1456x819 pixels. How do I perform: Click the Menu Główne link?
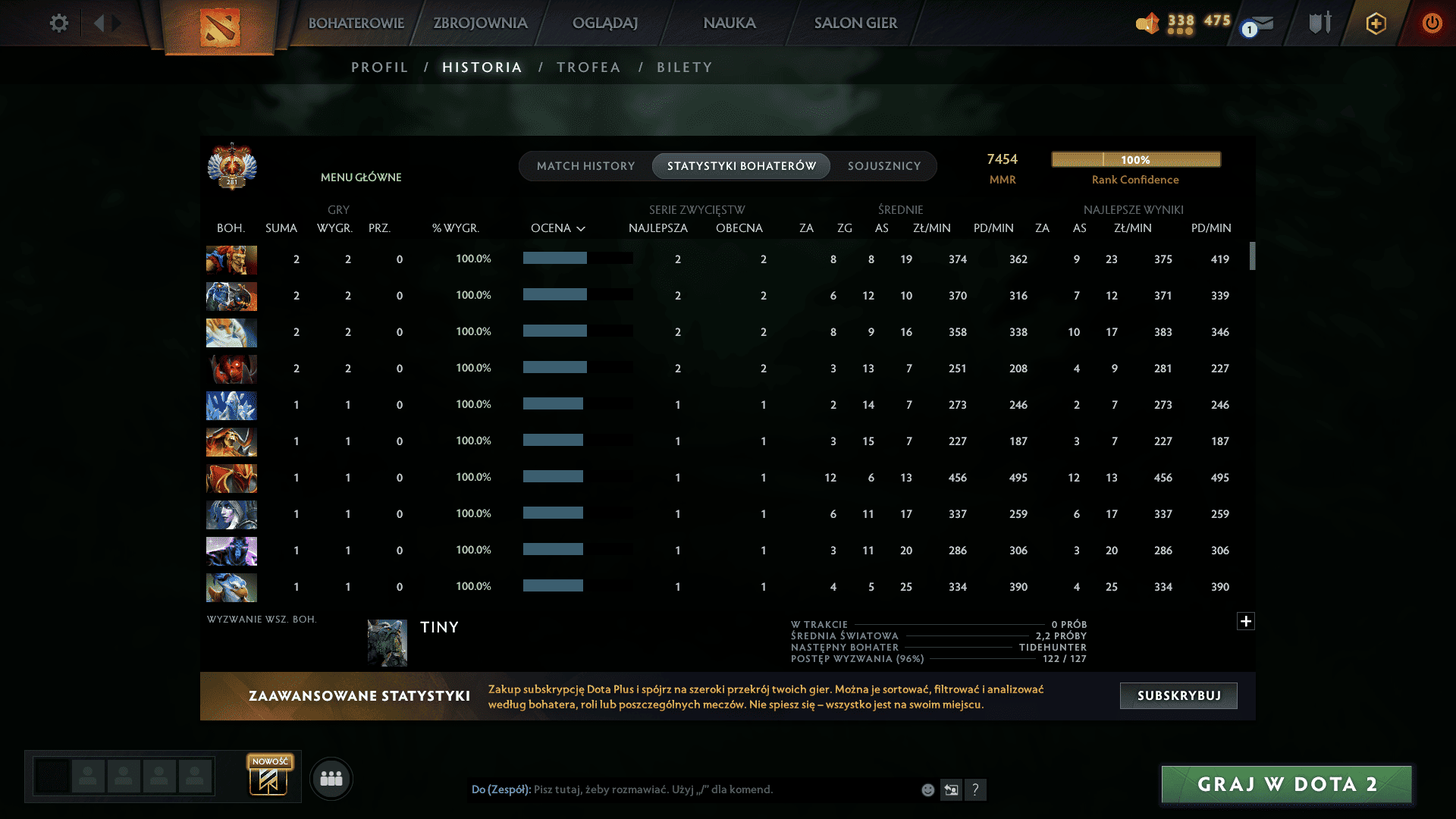tap(361, 177)
